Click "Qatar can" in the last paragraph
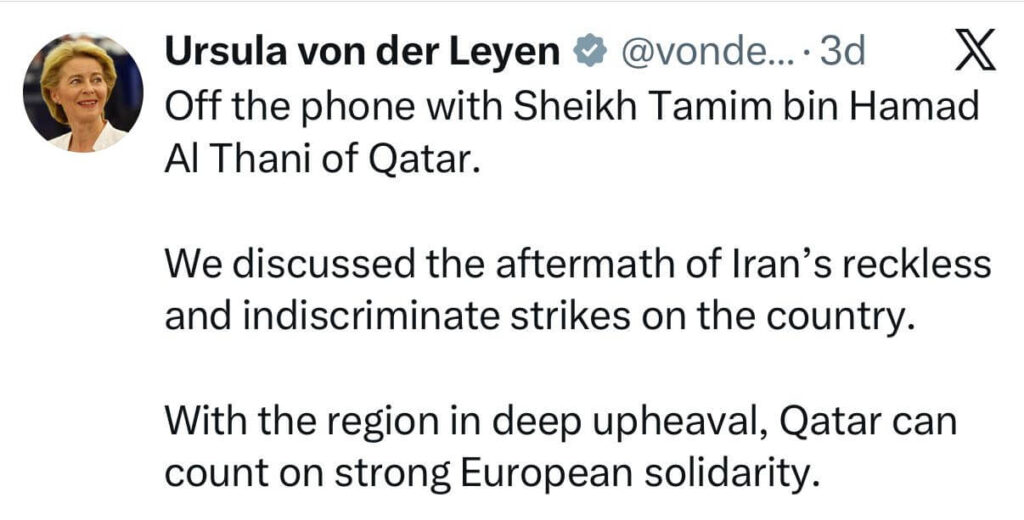1024x520 pixels. pos(868,420)
